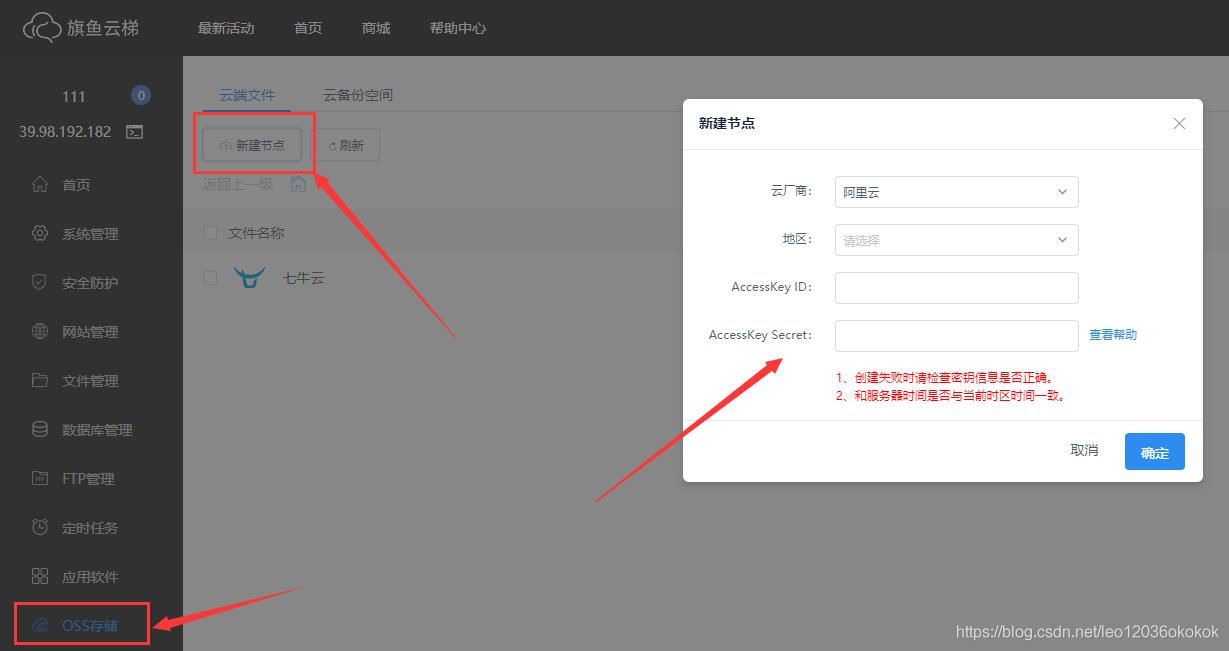1229x651 pixels.
Task: Click the 刷新 refresh button
Action: tap(346, 145)
